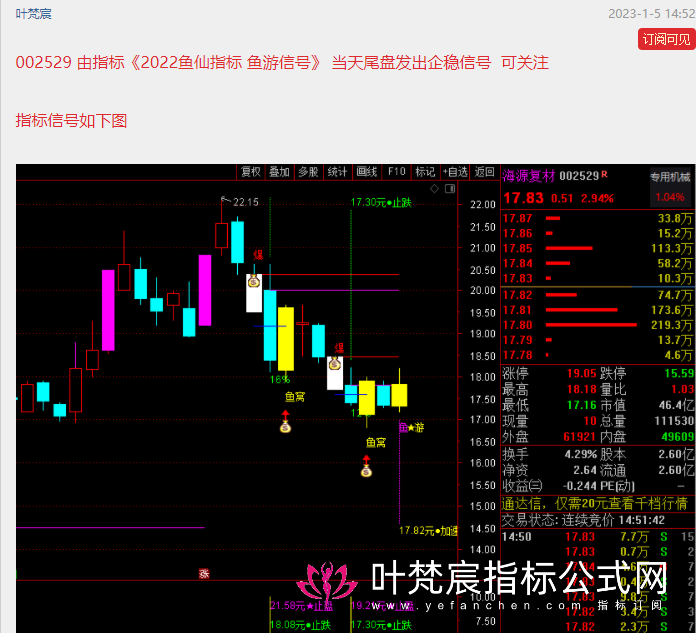Click the 返回 back button

pyautogui.click(x=485, y=172)
